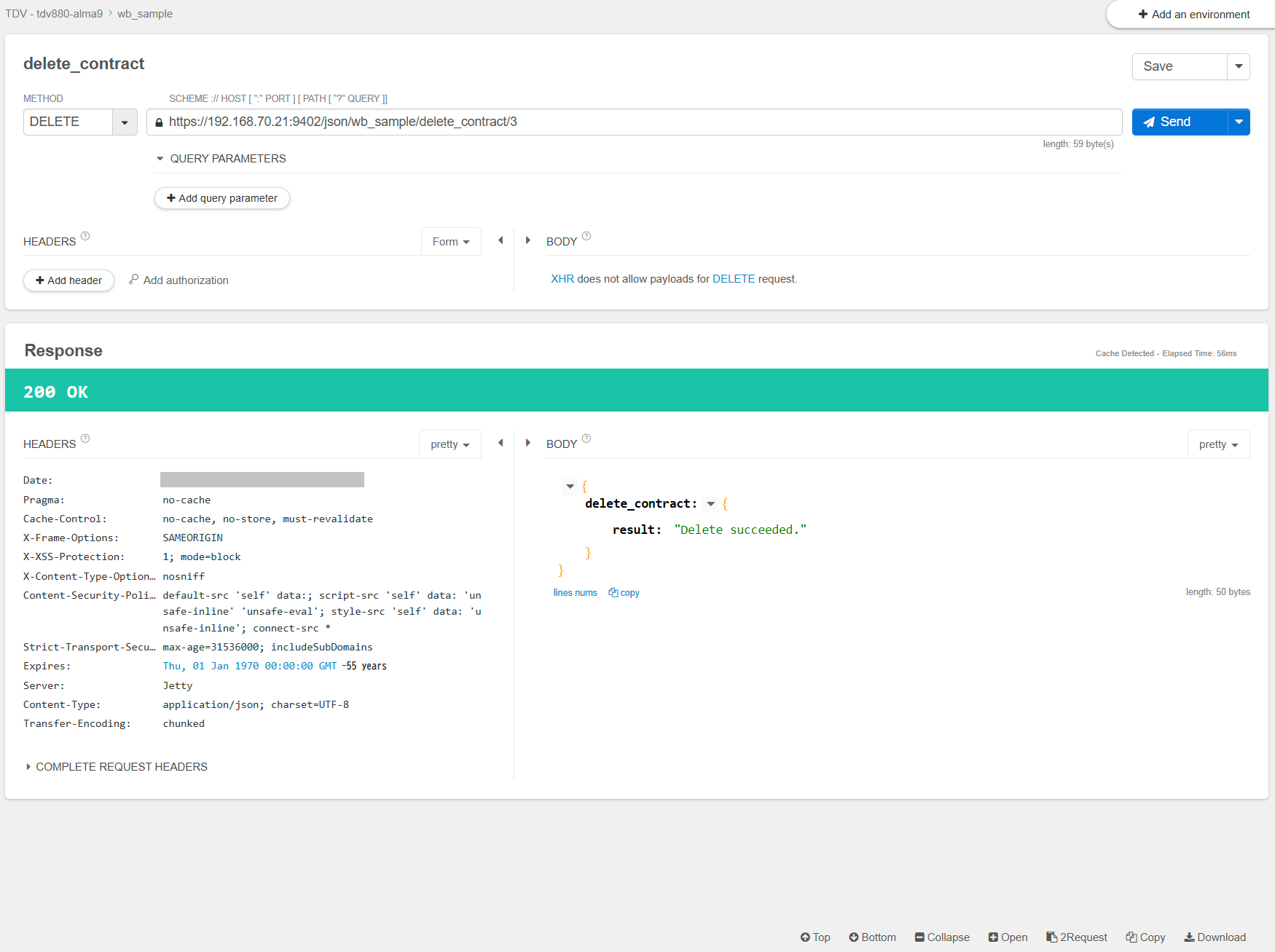This screenshot has height=952, width=1275.
Task: Click the Elapsed Time text
Action: click(x=1199, y=354)
